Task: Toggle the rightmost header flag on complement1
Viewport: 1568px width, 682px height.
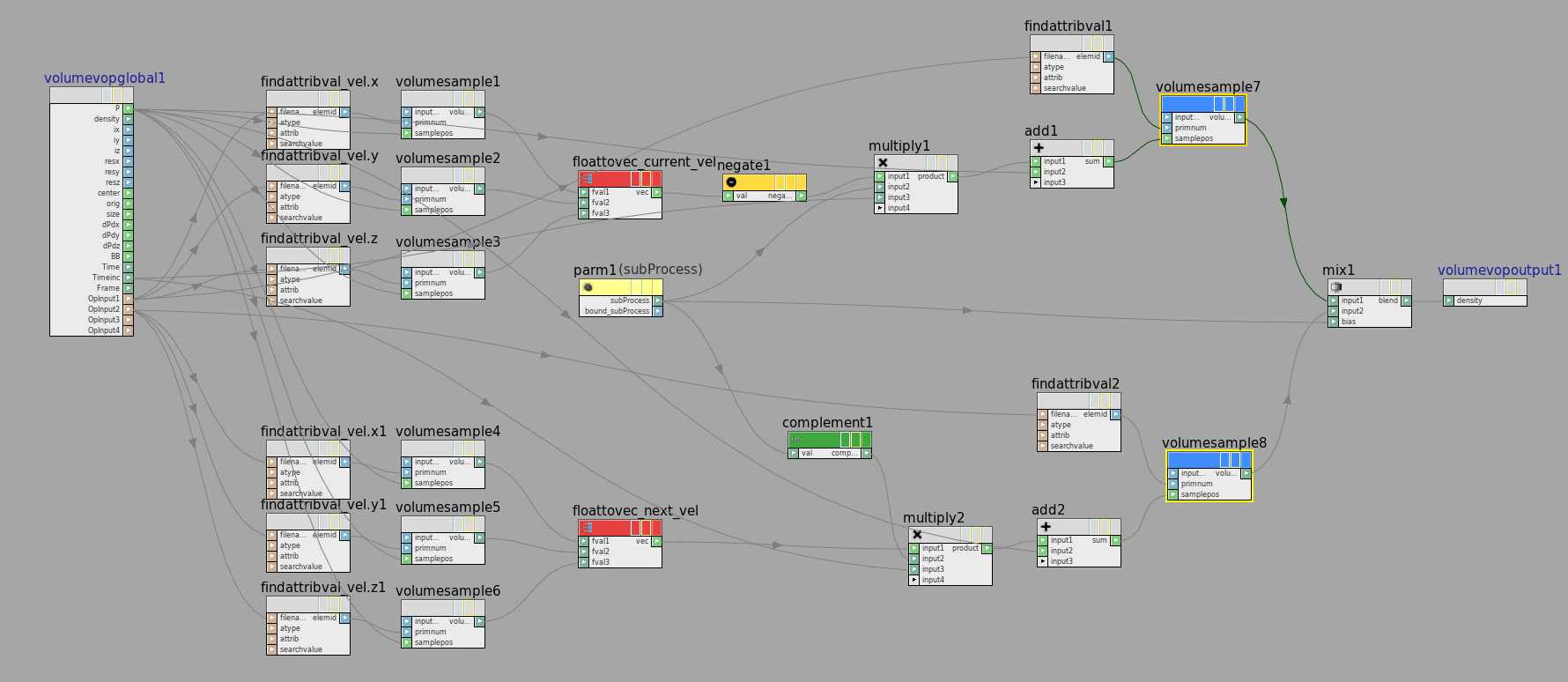Action: point(867,440)
